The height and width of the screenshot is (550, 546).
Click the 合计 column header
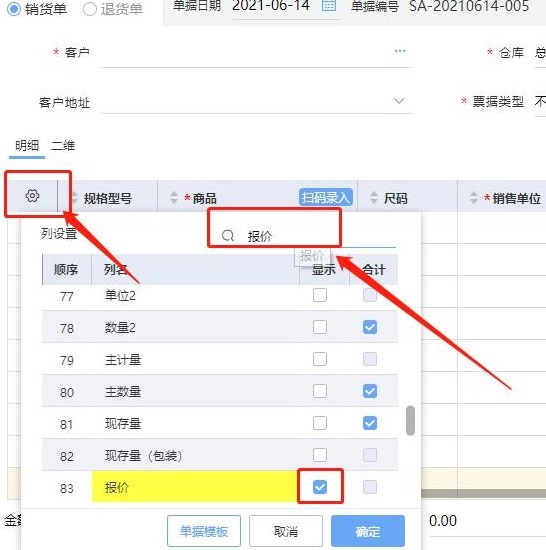click(374, 269)
